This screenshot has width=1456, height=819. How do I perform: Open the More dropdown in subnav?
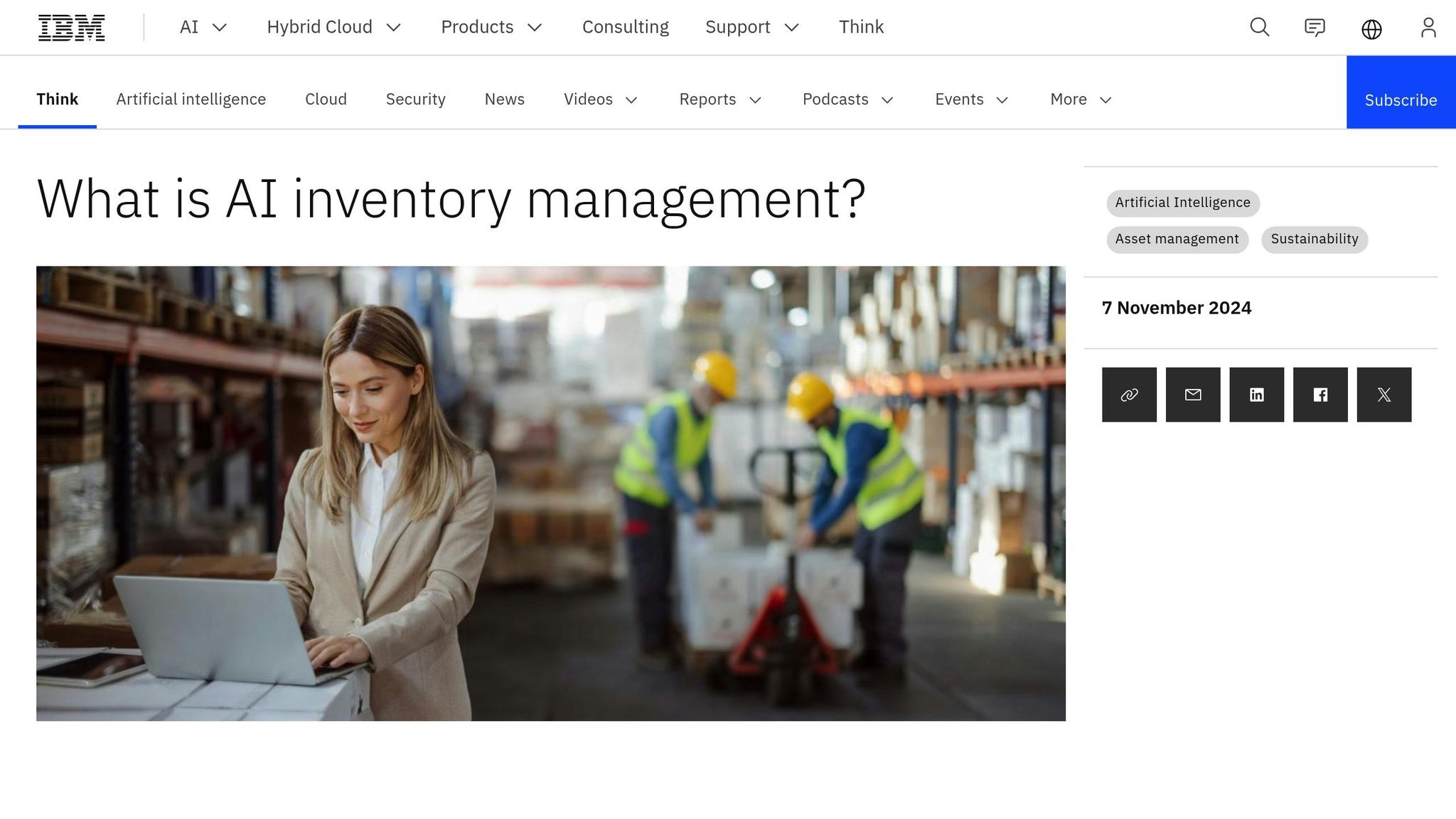(x=1081, y=100)
